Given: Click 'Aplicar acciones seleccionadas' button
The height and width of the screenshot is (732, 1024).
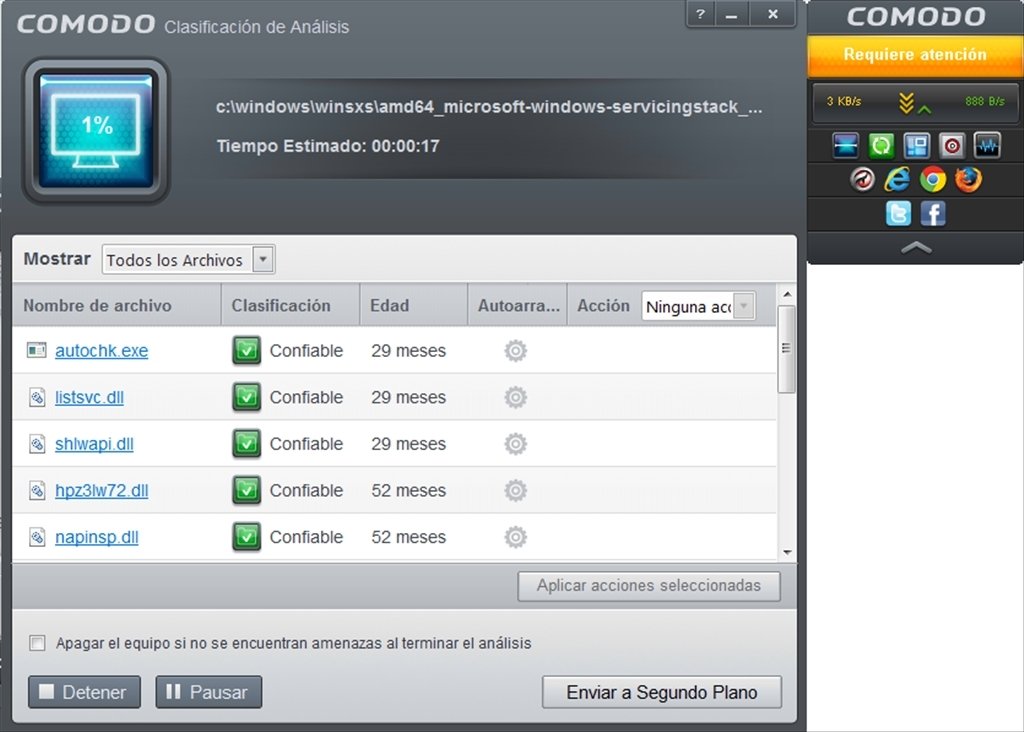Looking at the screenshot, I should (x=649, y=586).
